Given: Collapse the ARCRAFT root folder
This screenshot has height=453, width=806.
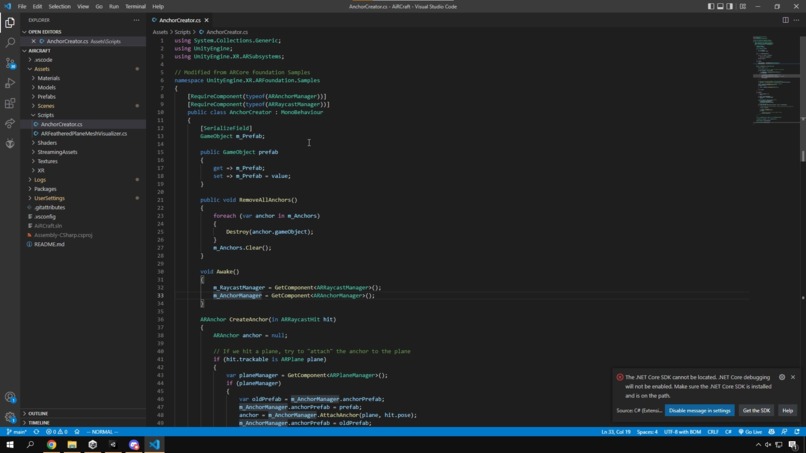Looking at the screenshot, I should point(83,51).
